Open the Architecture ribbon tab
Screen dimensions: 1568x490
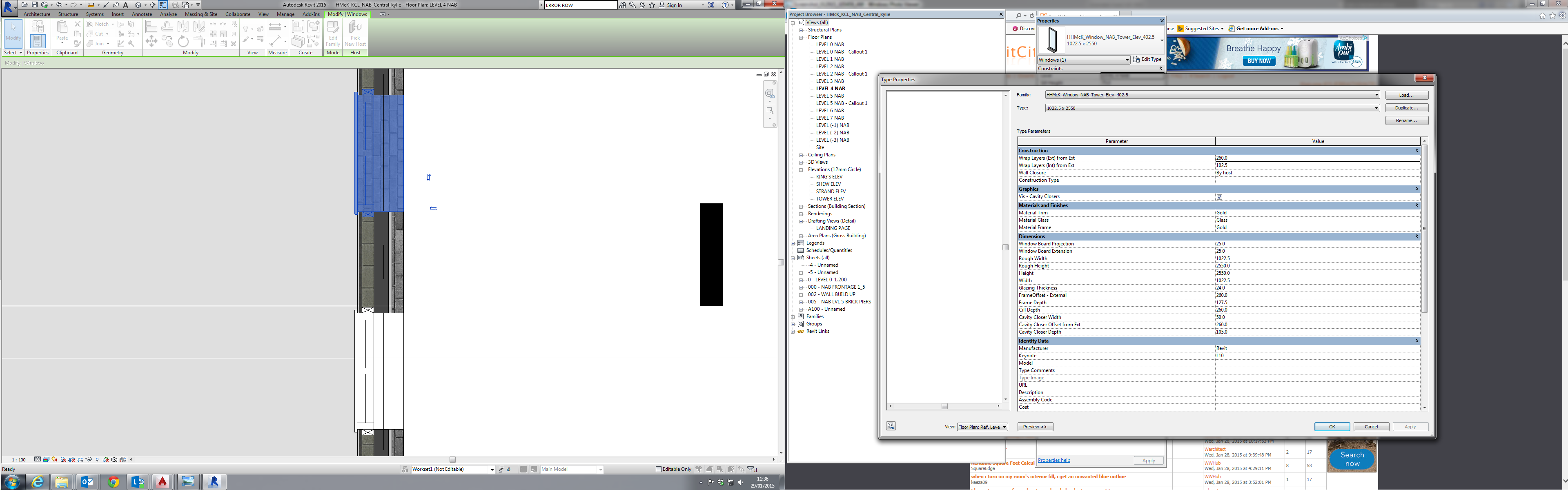pyautogui.click(x=37, y=14)
